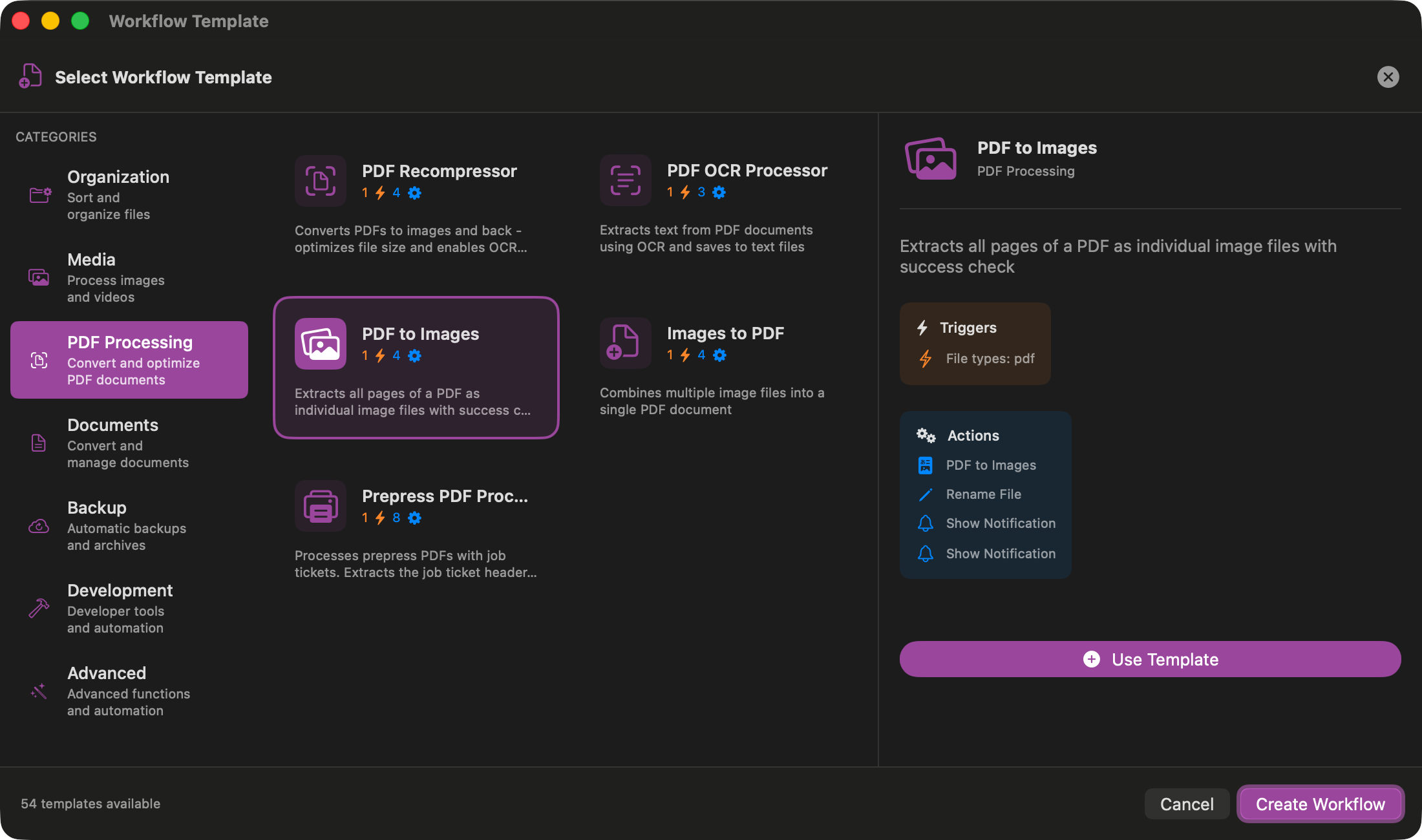Click the PDF Processing sidebar document icon
This screenshot has width=1422, height=840.
[x=39, y=360]
